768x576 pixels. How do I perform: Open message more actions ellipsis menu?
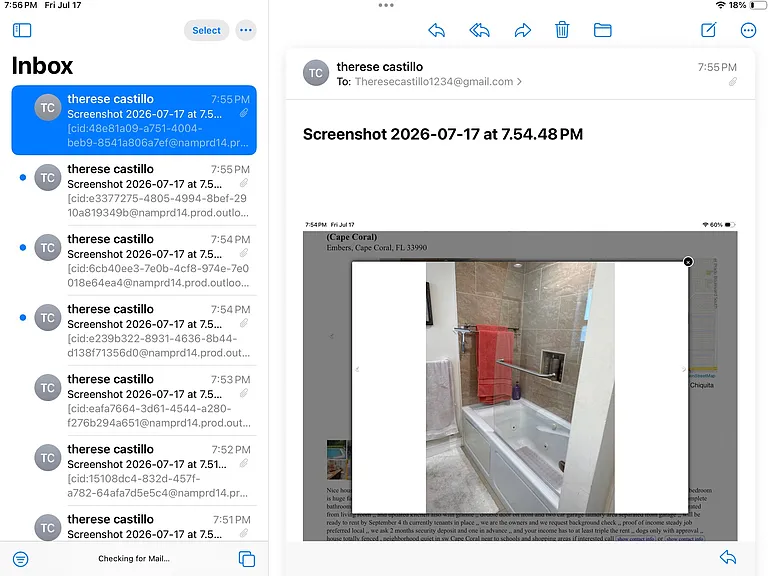tap(748, 30)
